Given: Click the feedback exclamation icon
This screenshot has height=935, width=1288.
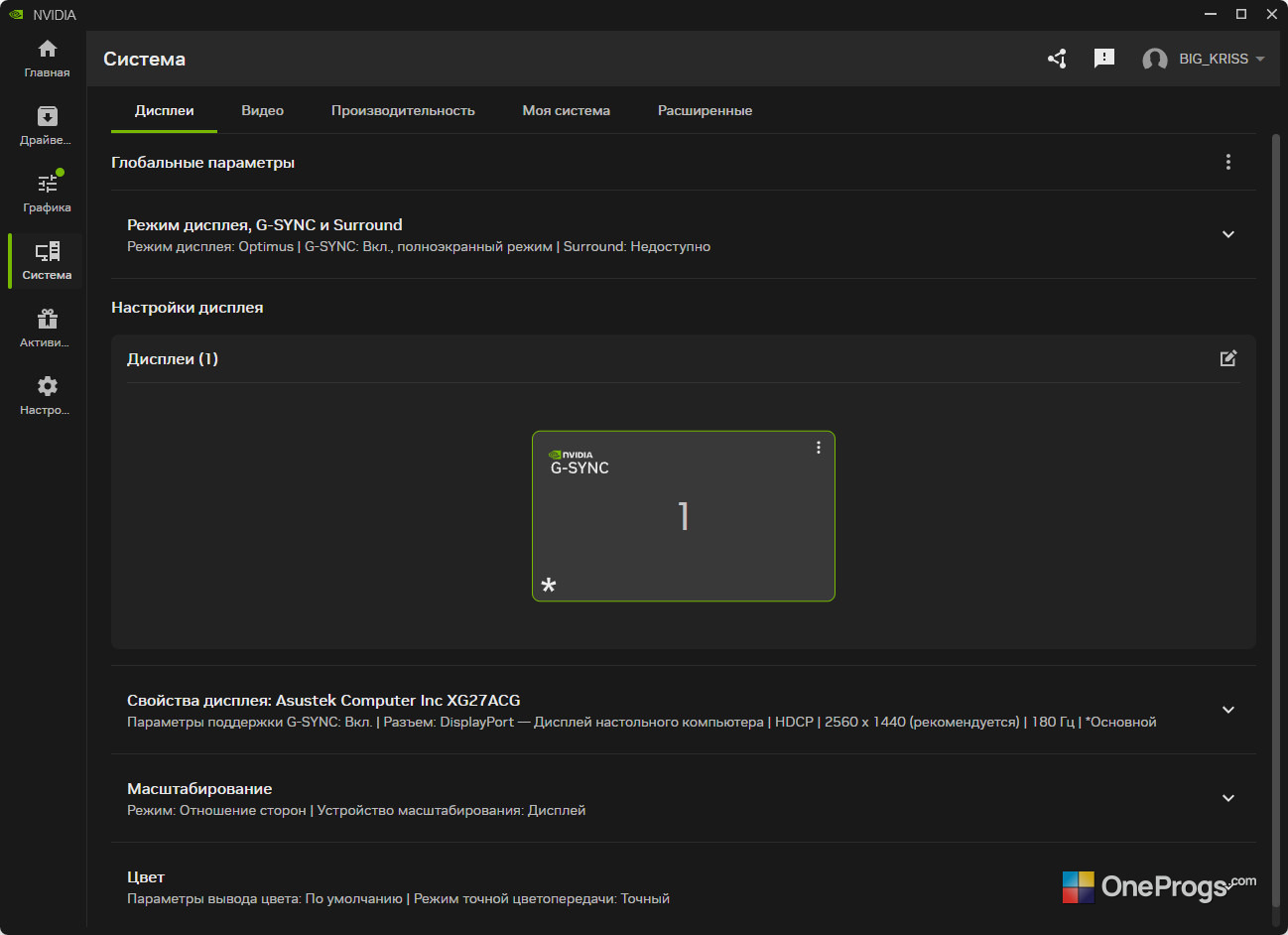Looking at the screenshot, I should (1104, 59).
